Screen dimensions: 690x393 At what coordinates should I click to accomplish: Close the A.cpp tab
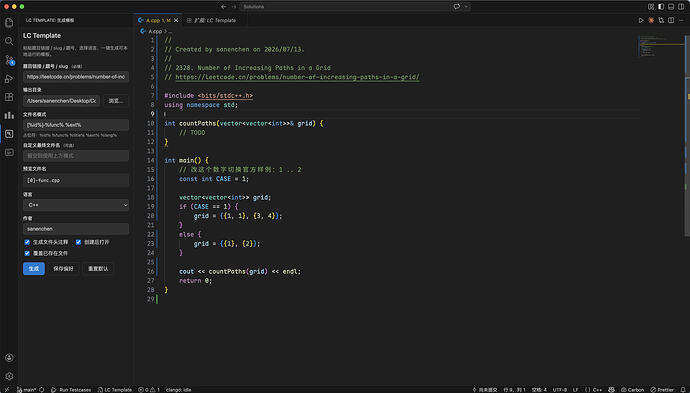(x=176, y=20)
